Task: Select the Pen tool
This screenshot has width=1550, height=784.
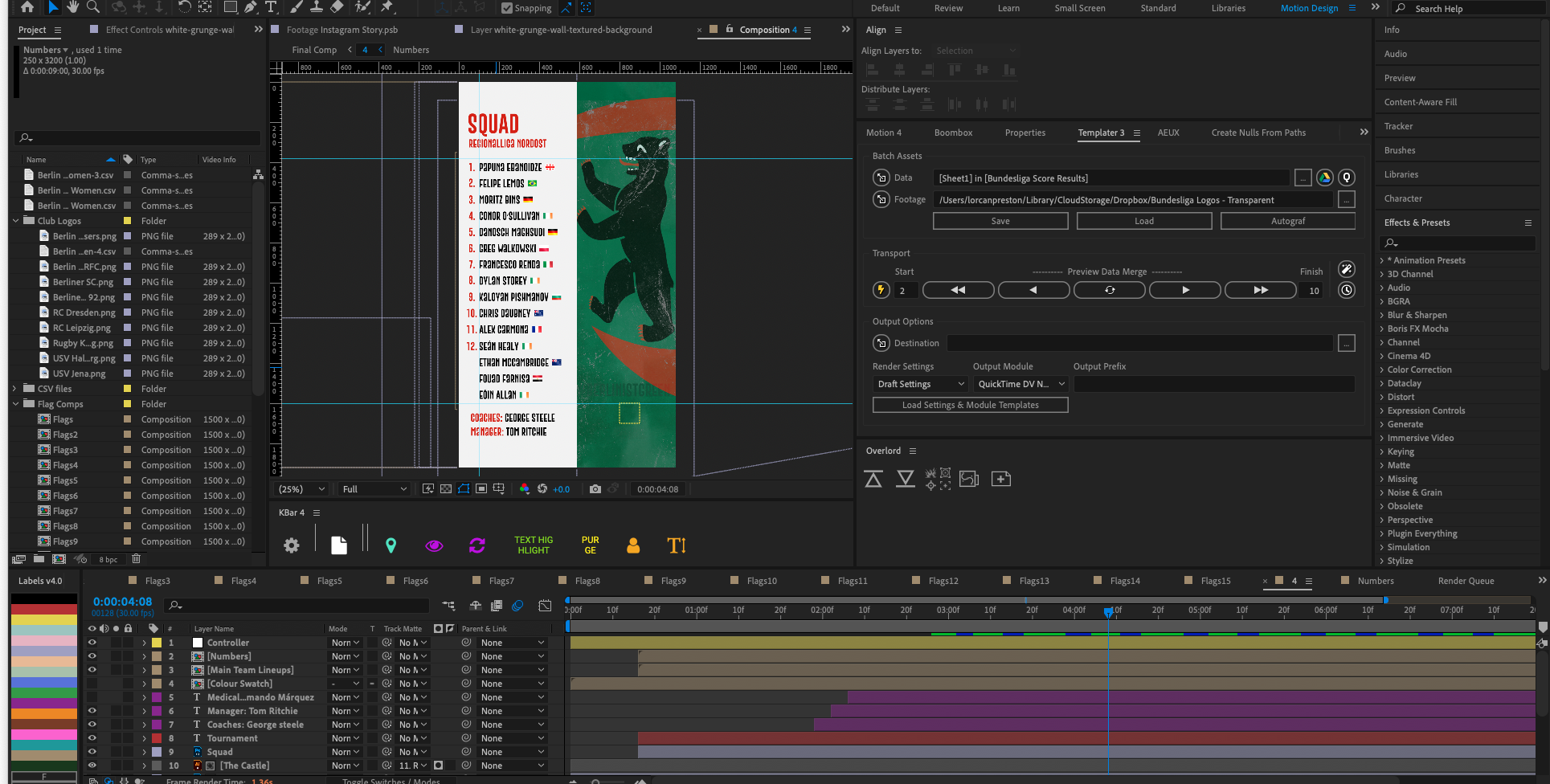Action: pyautogui.click(x=251, y=7)
